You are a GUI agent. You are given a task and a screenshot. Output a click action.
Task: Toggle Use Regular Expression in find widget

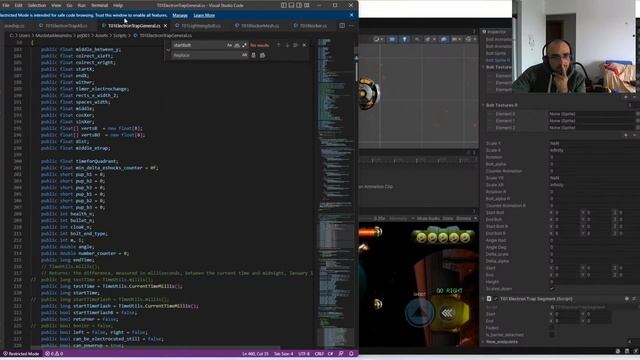click(x=244, y=45)
